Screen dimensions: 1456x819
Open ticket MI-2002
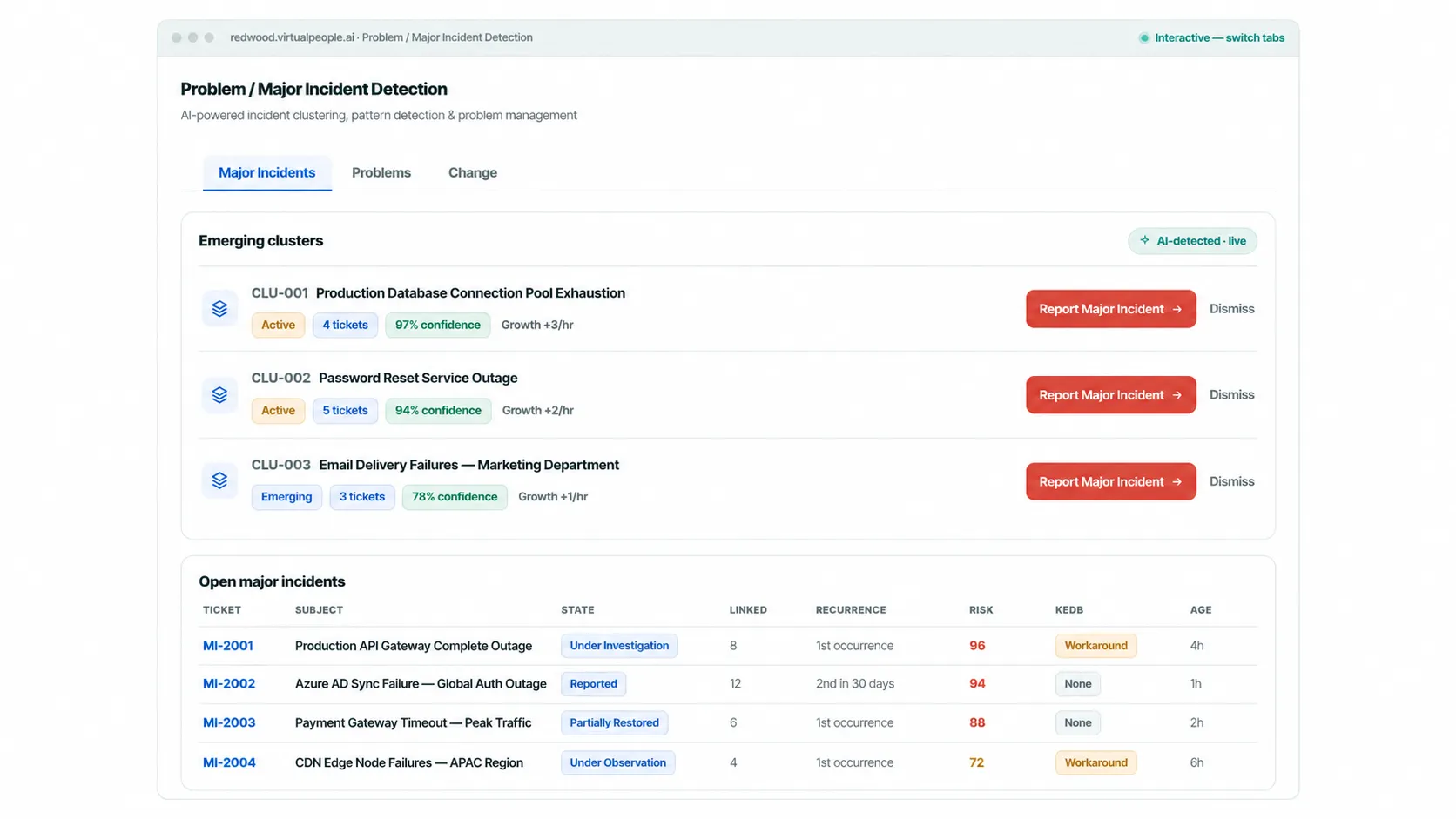[229, 684]
